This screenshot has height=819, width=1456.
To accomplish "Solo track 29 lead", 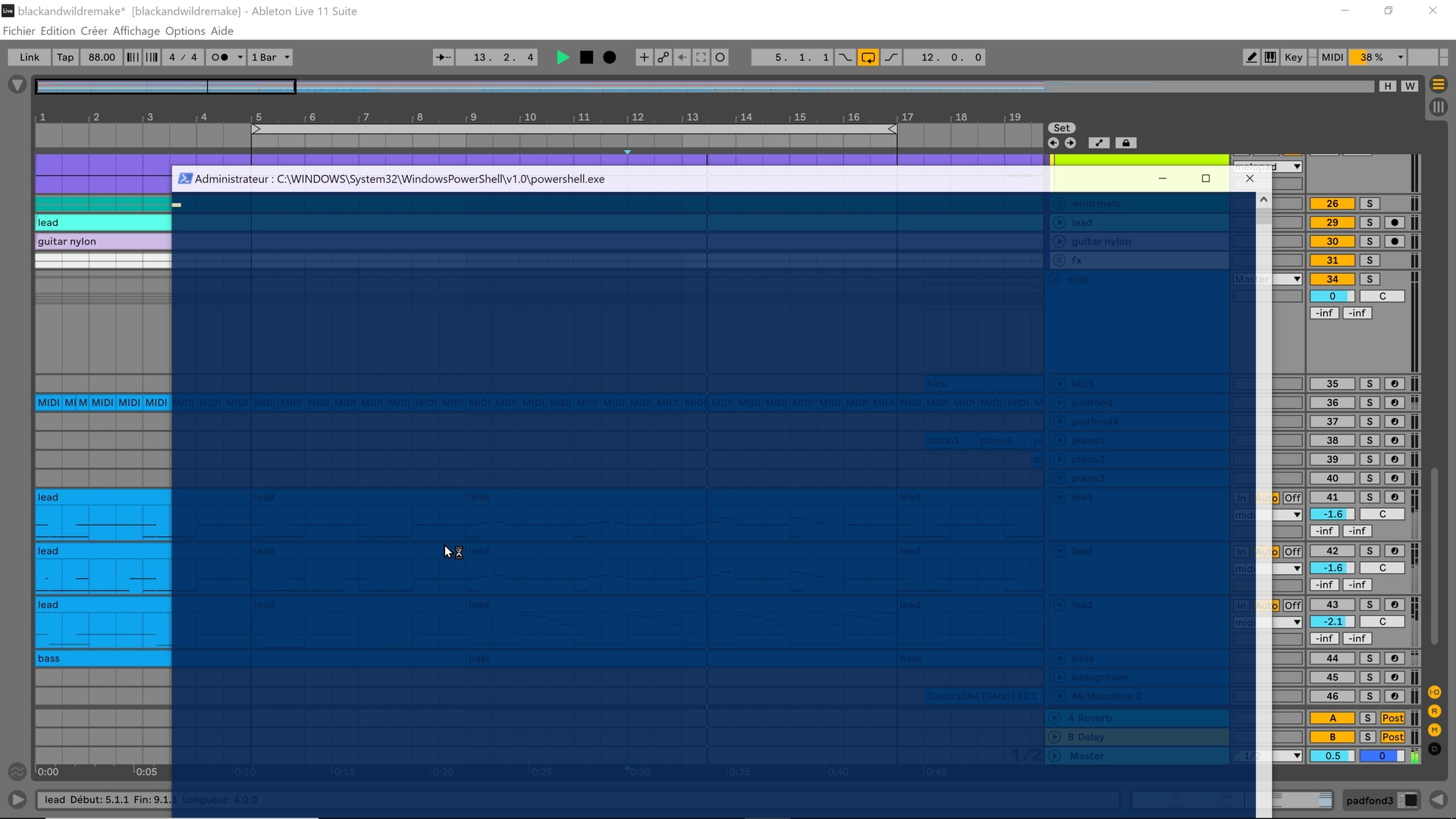I will (1370, 222).
